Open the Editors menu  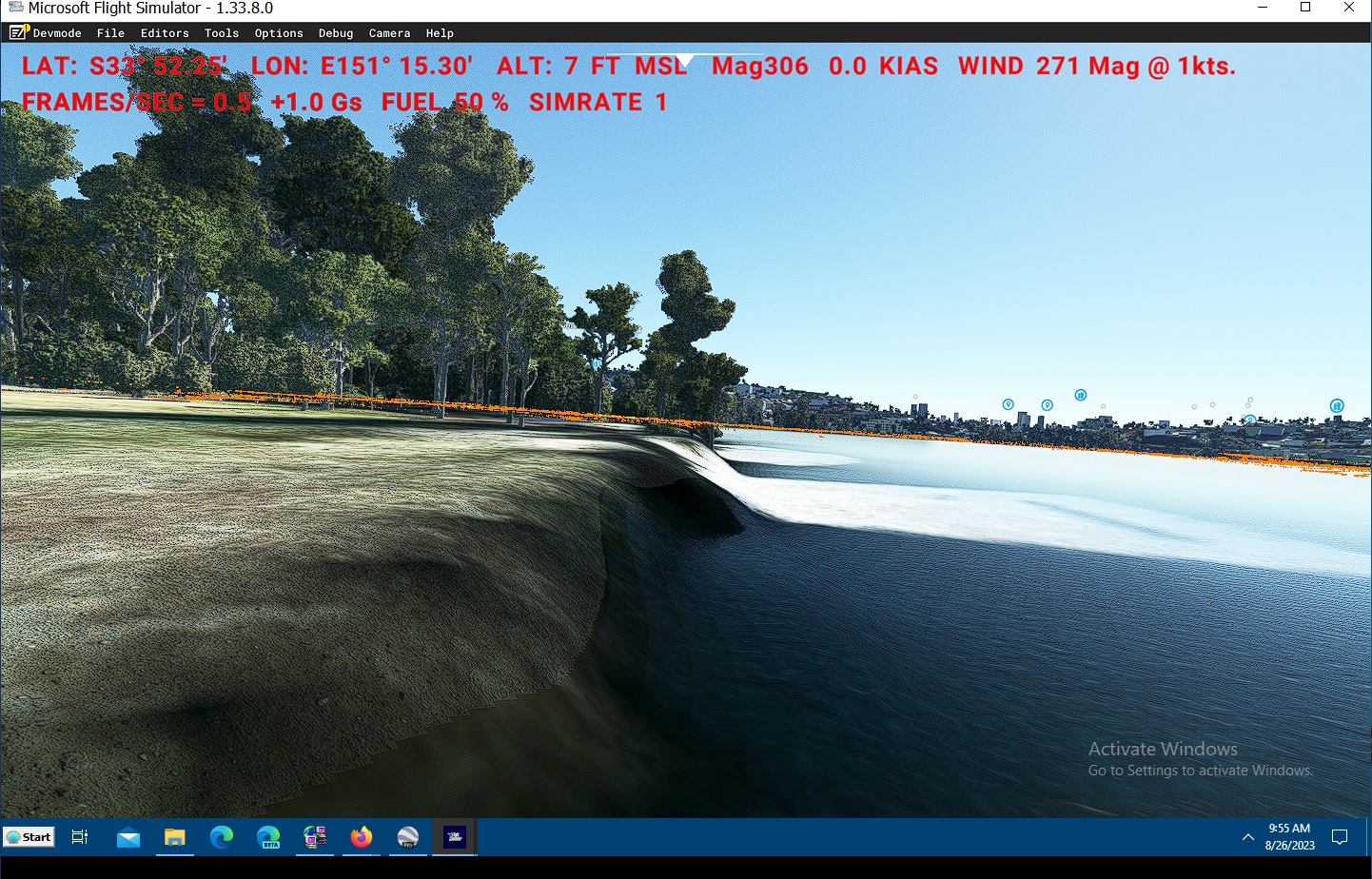[x=165, y=33]
